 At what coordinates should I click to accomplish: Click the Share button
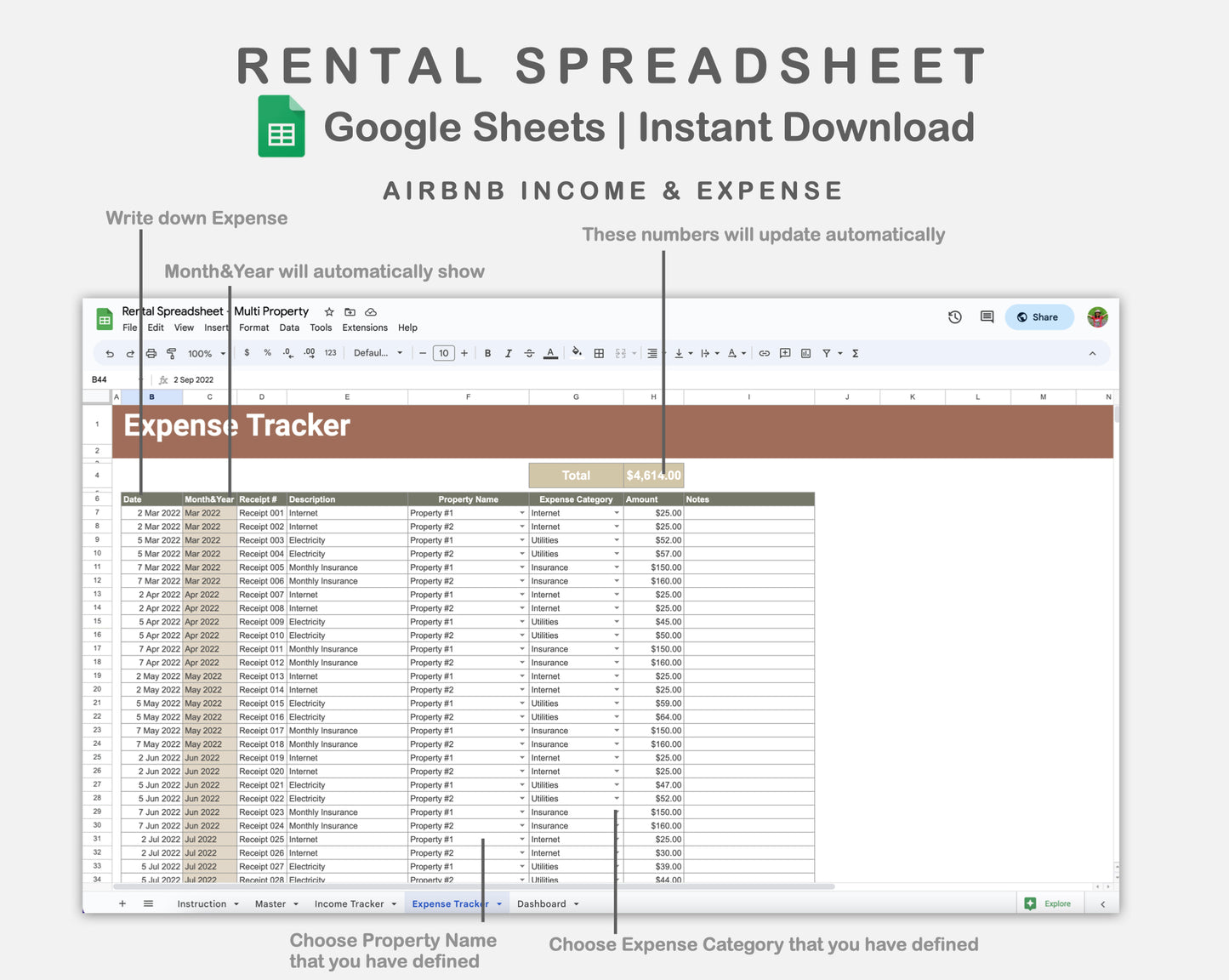pyautogui.click(x=1038, y=316)
